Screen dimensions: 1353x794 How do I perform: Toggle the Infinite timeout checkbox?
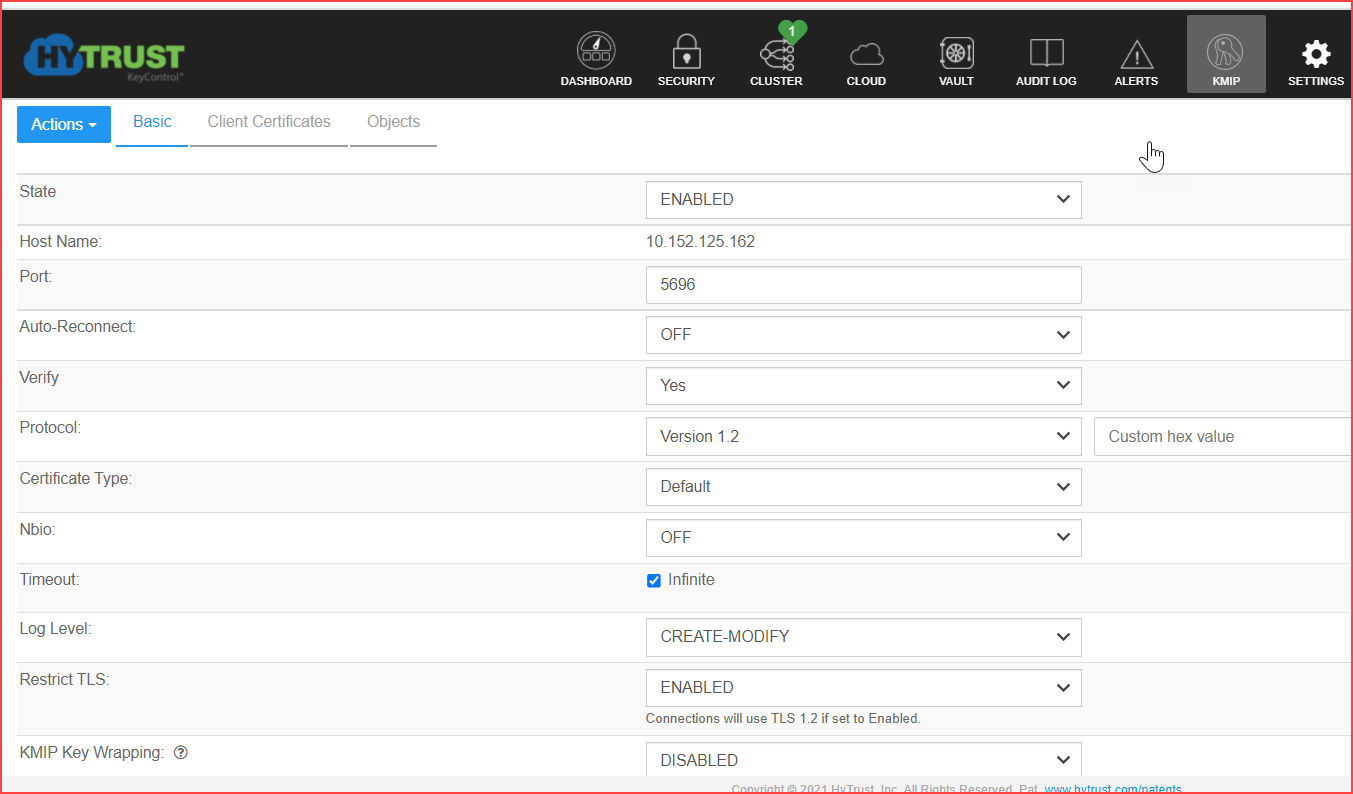(x=654, y=581)
